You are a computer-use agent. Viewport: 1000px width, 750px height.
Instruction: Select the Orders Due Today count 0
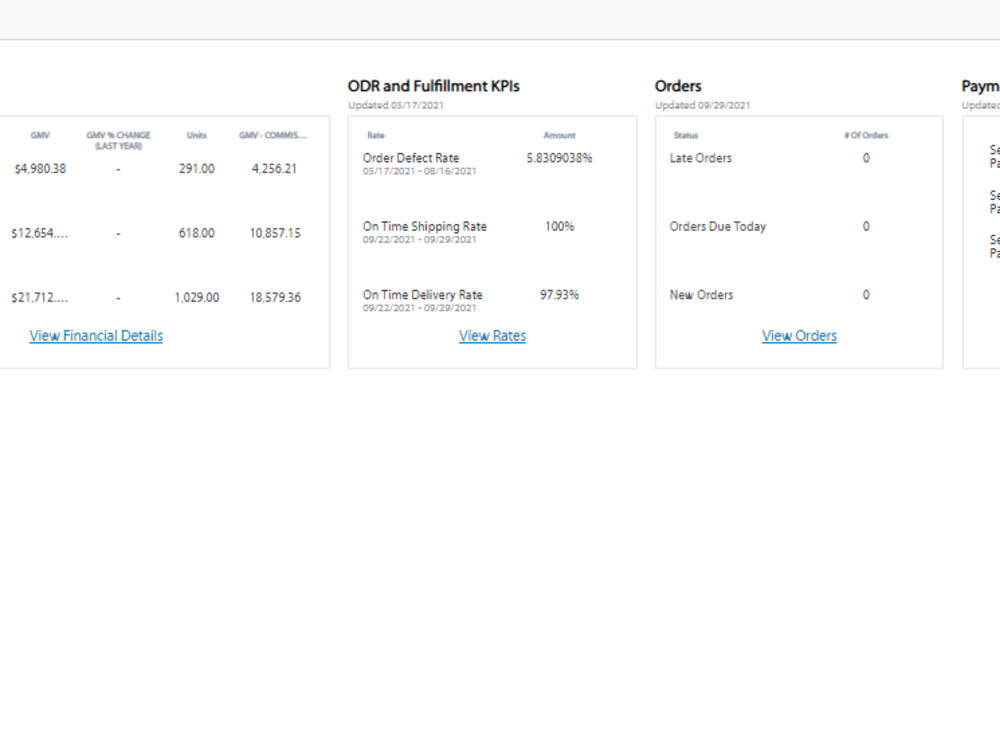click(866, 226)
